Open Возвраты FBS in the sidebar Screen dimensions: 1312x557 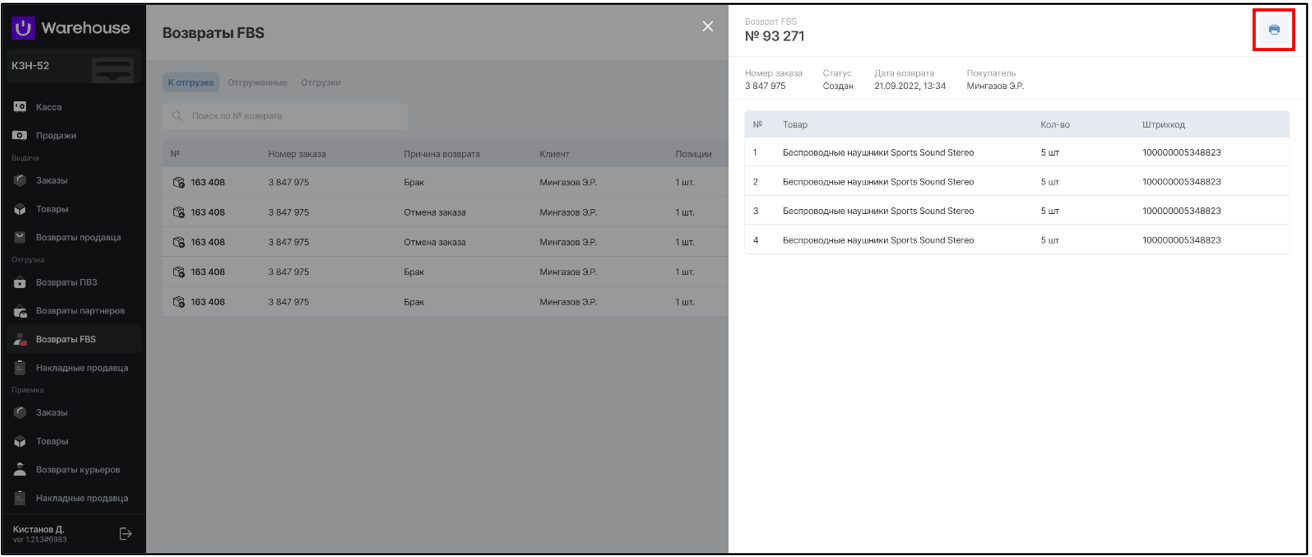66,339
